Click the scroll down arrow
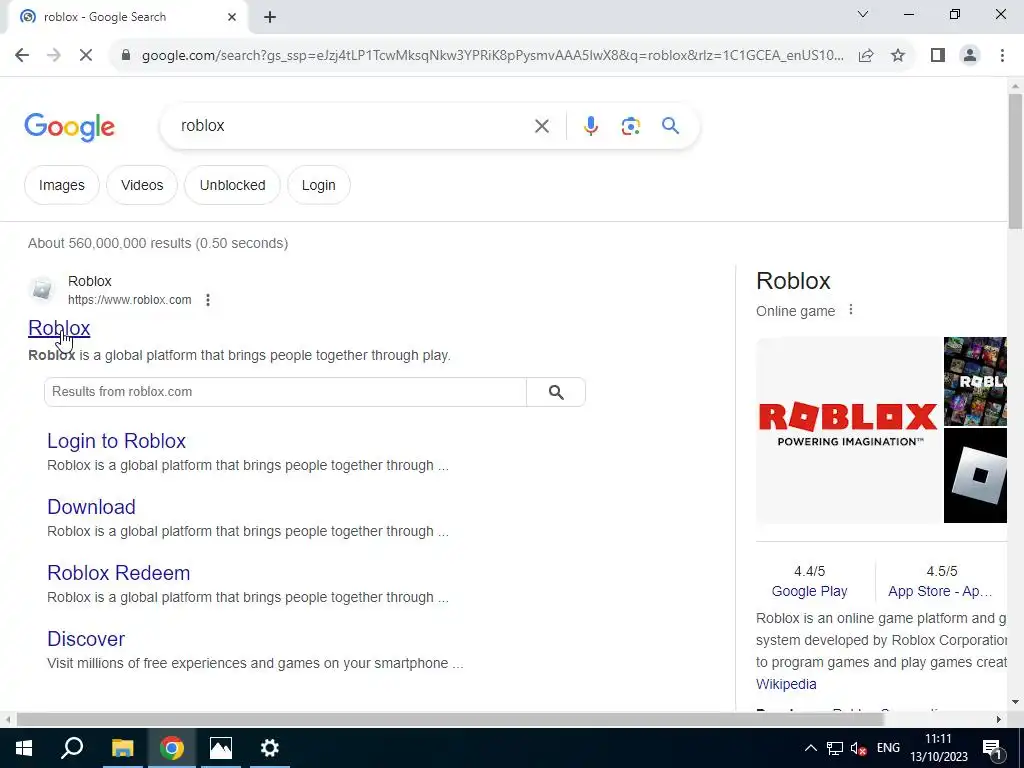 [x=1015, y=703]
